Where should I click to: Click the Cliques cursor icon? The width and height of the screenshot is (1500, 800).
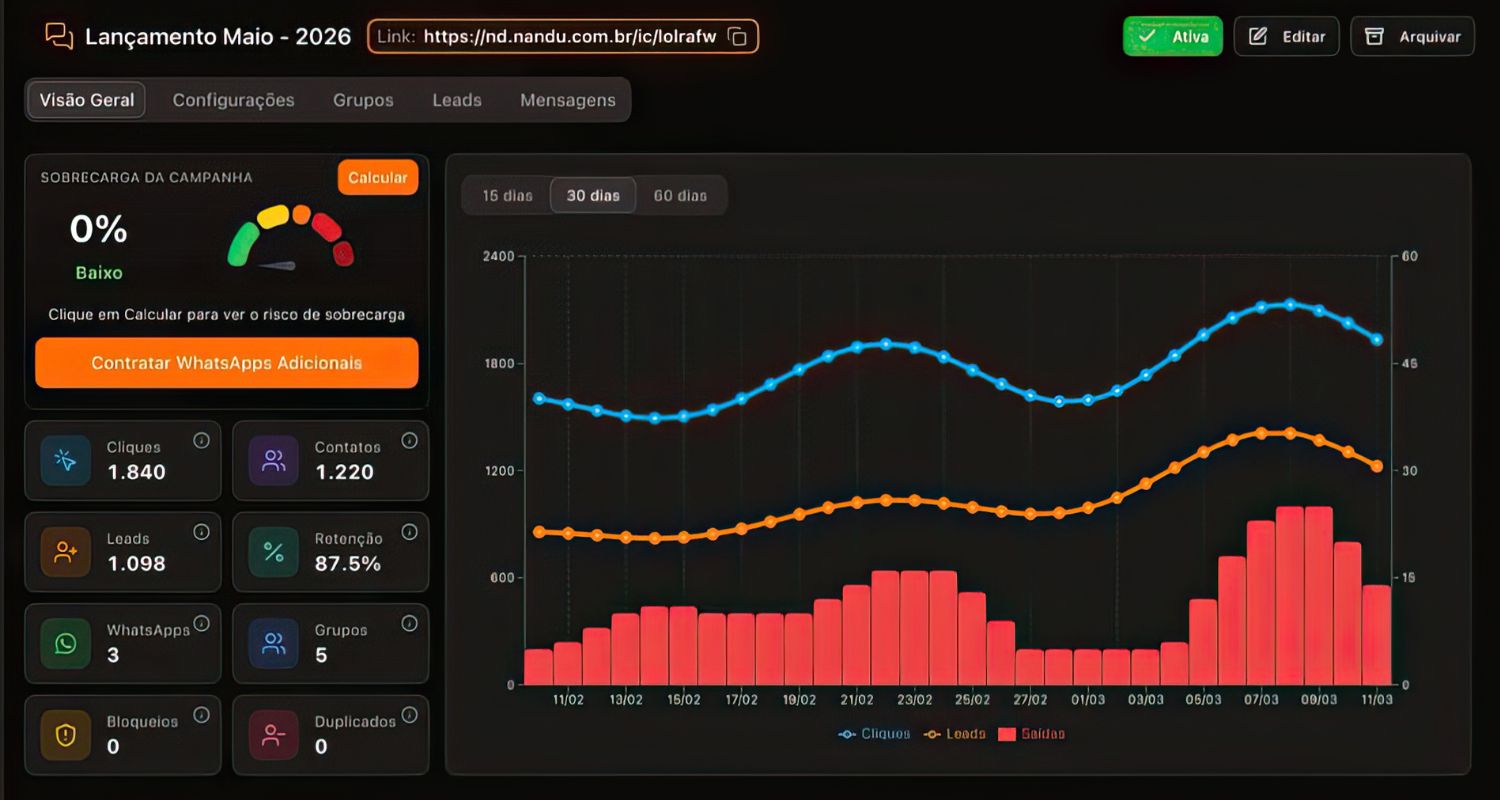66,460
